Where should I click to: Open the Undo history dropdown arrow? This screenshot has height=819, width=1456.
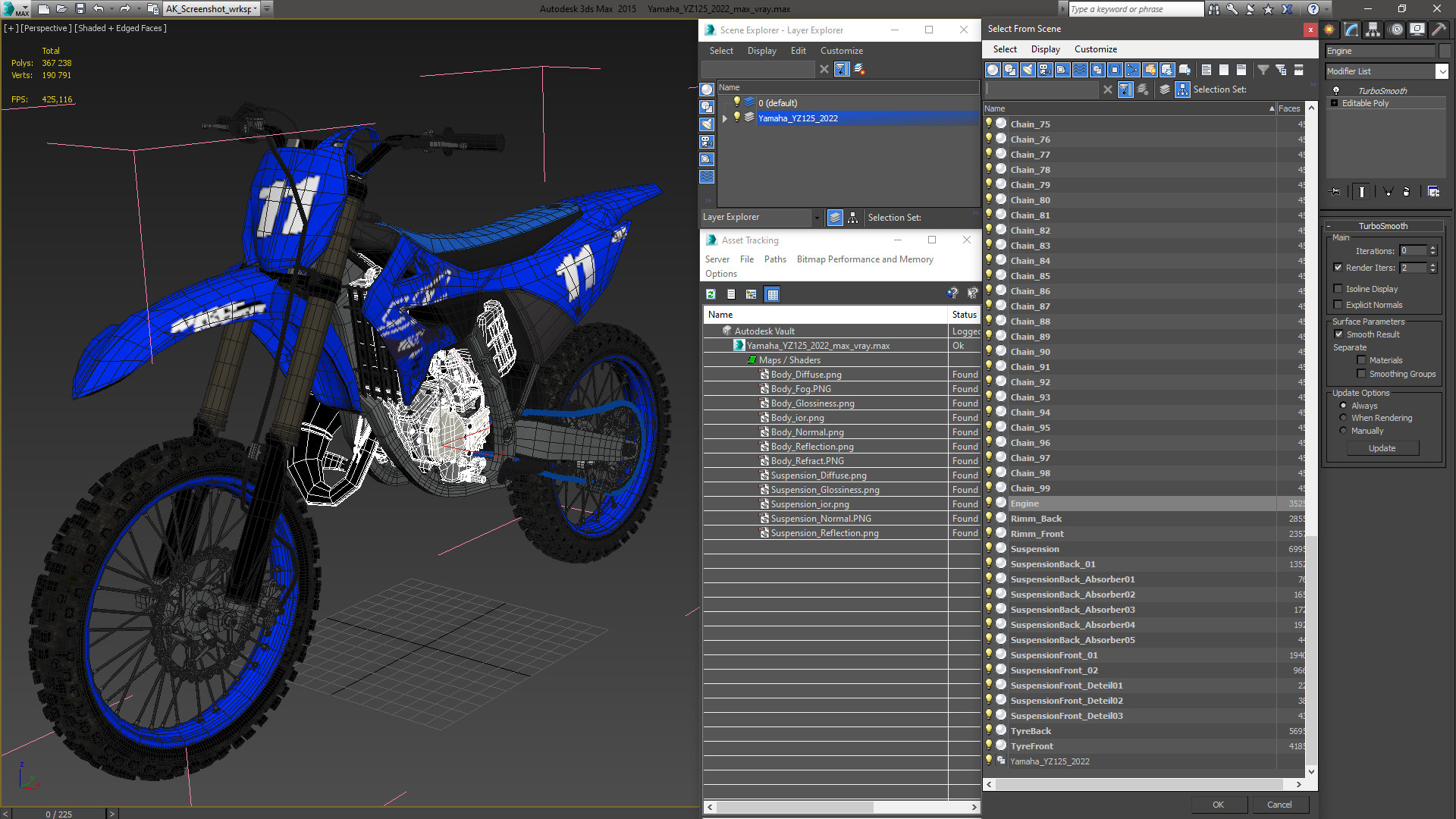tap(111, 9)
